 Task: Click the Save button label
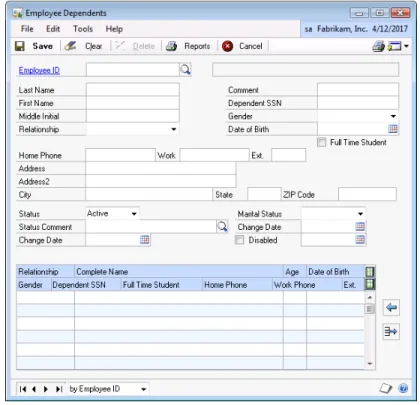[43, 46]
